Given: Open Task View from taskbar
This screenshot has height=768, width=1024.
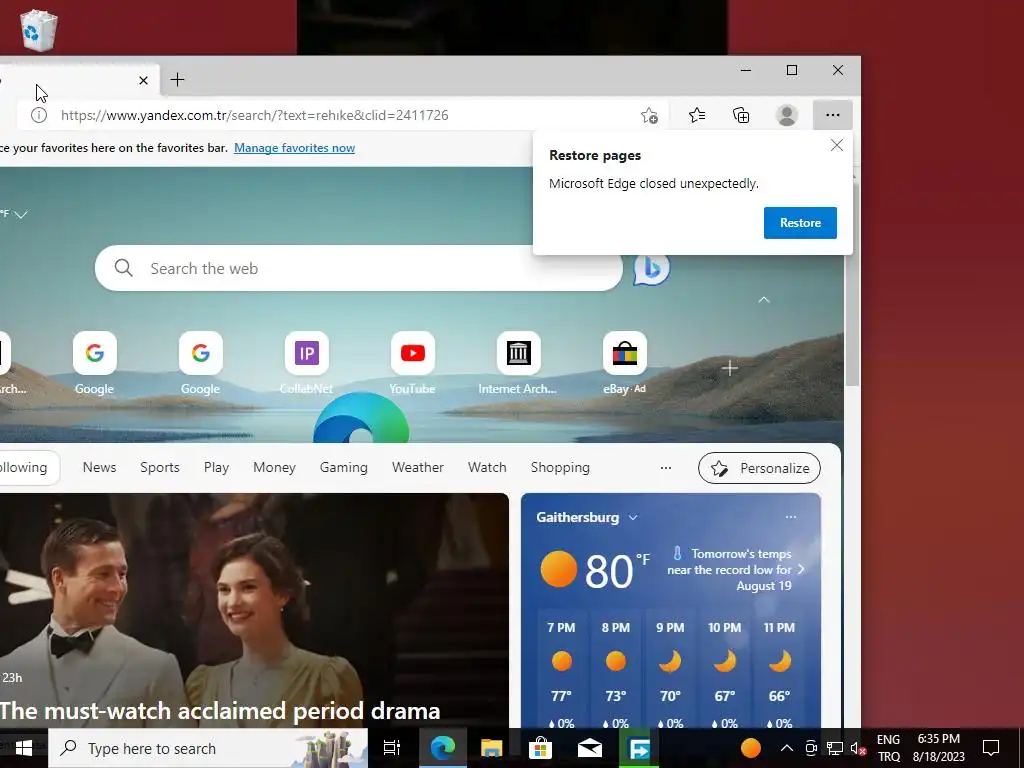Looking at the screenshot, I should (392, 748).
